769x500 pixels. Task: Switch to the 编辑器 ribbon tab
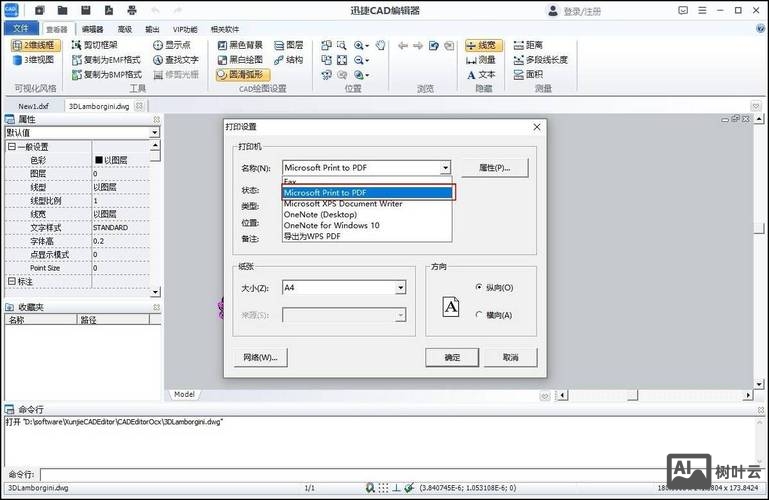(x=92, y=29)
